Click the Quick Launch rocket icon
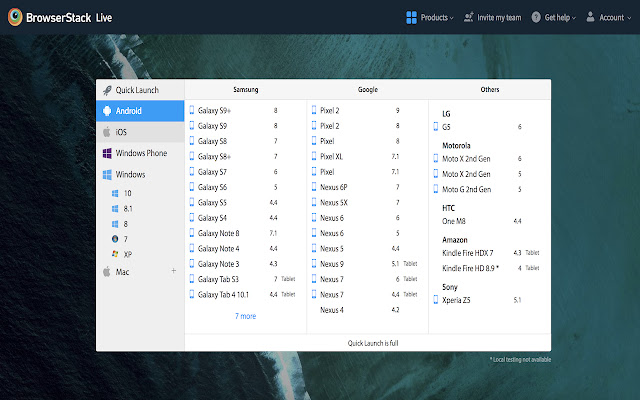 point(106,90)
